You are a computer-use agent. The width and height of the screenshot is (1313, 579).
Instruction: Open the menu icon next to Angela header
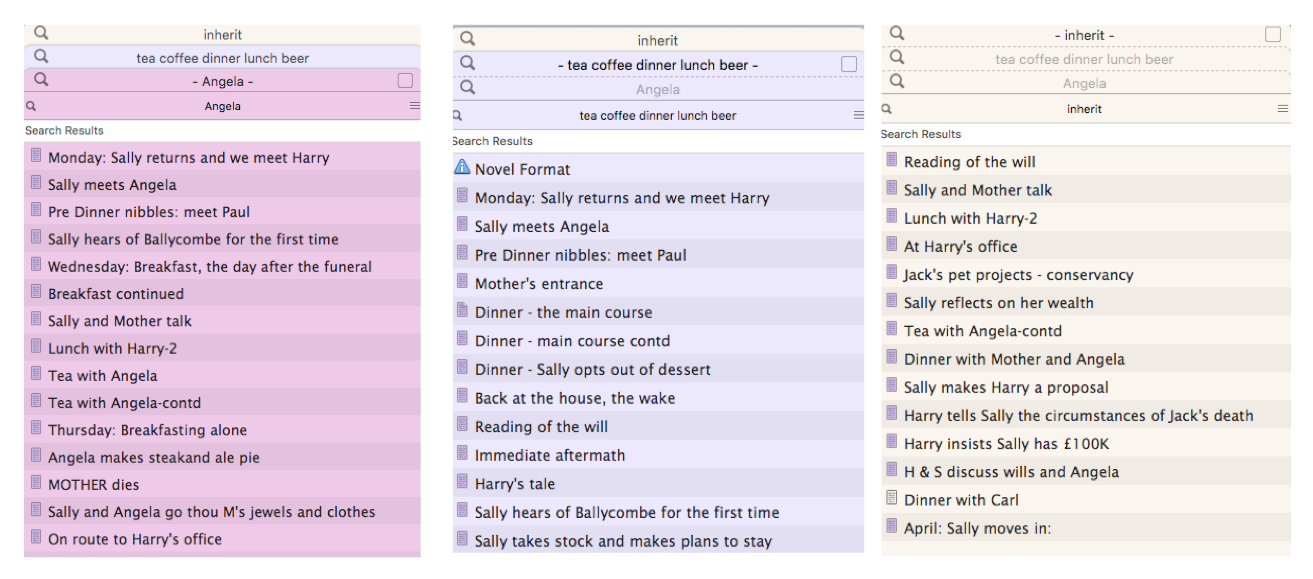click(414, 106)
